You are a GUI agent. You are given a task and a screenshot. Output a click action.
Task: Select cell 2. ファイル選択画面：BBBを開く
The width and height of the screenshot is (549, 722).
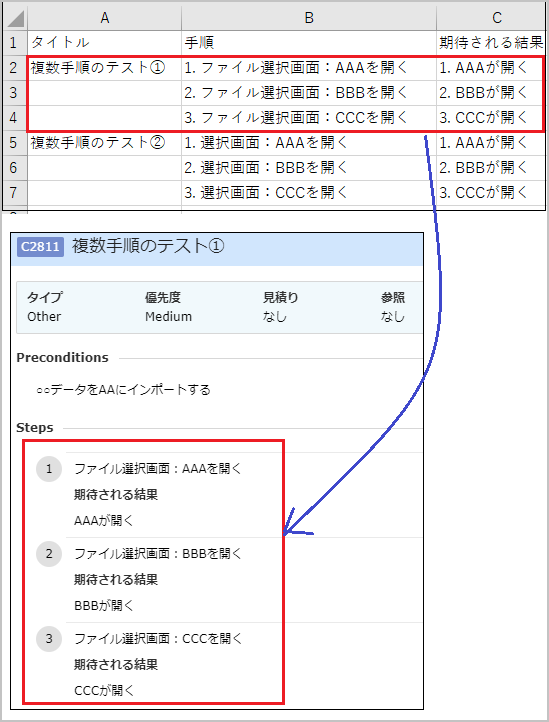click(309, 93)
